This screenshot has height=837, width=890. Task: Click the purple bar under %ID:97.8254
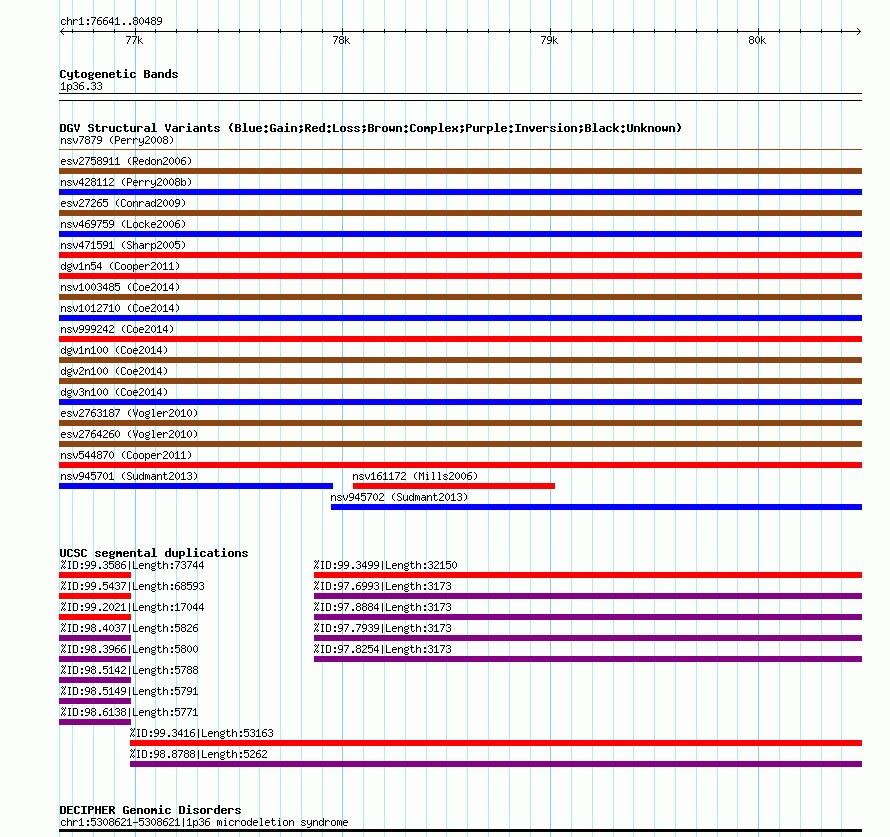(588, 659)
